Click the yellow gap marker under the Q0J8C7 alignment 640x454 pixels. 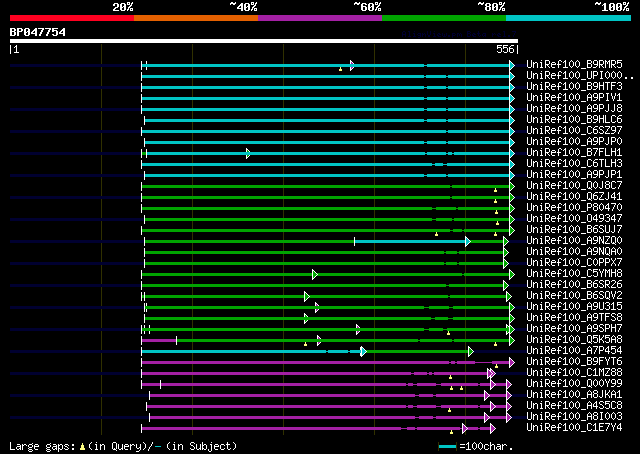(x=496, y=190)
